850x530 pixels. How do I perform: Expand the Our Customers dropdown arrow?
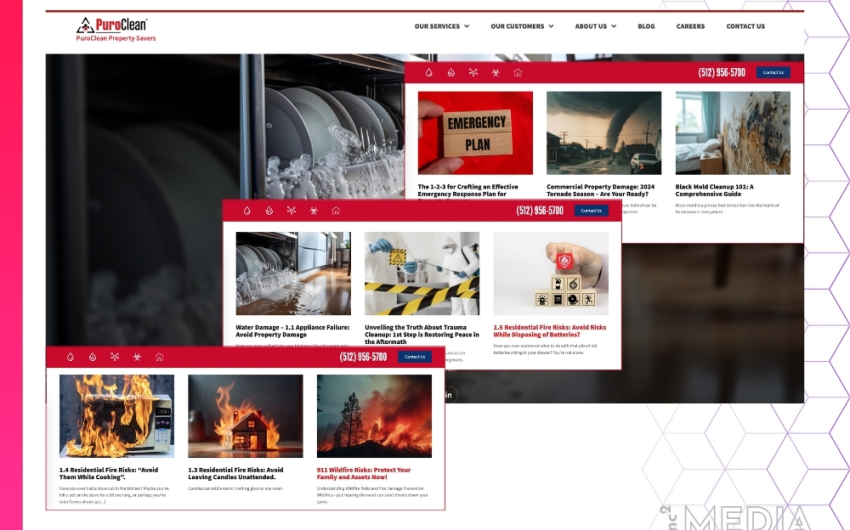(551, 26)
